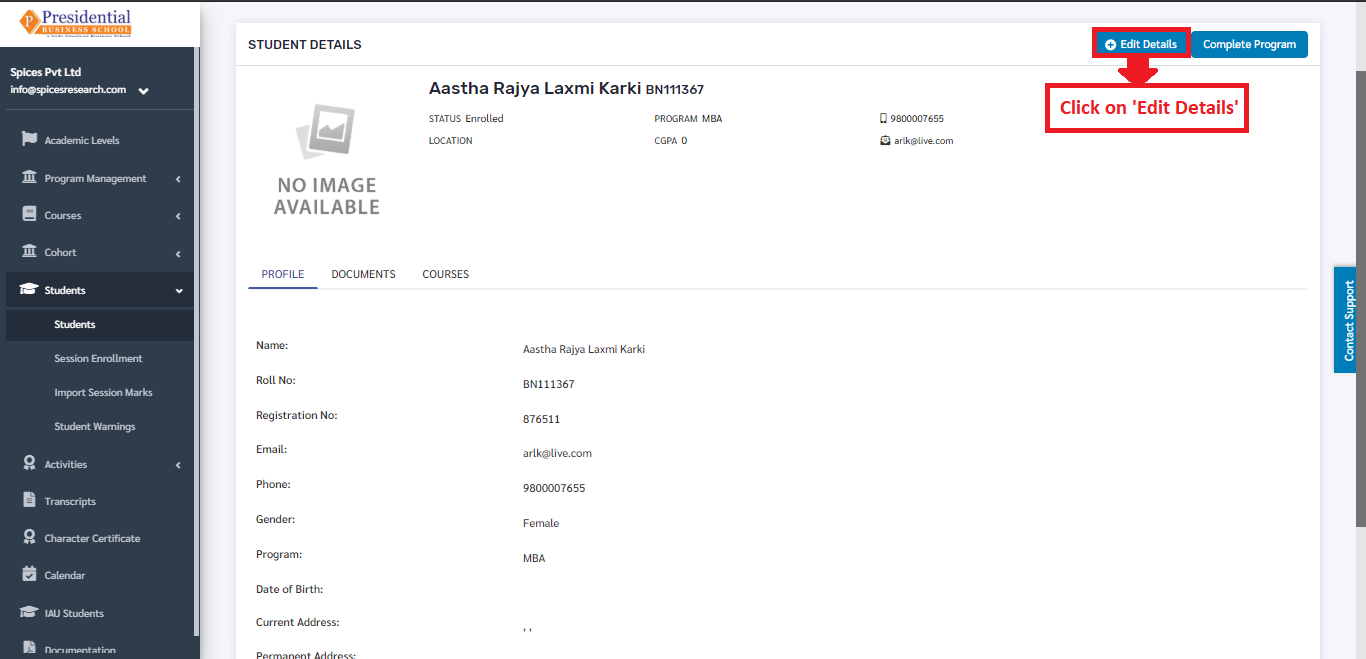Open the Contact Support side tab
Viewport: 1366px width, 659px height.
click(x=1349, y=320)
